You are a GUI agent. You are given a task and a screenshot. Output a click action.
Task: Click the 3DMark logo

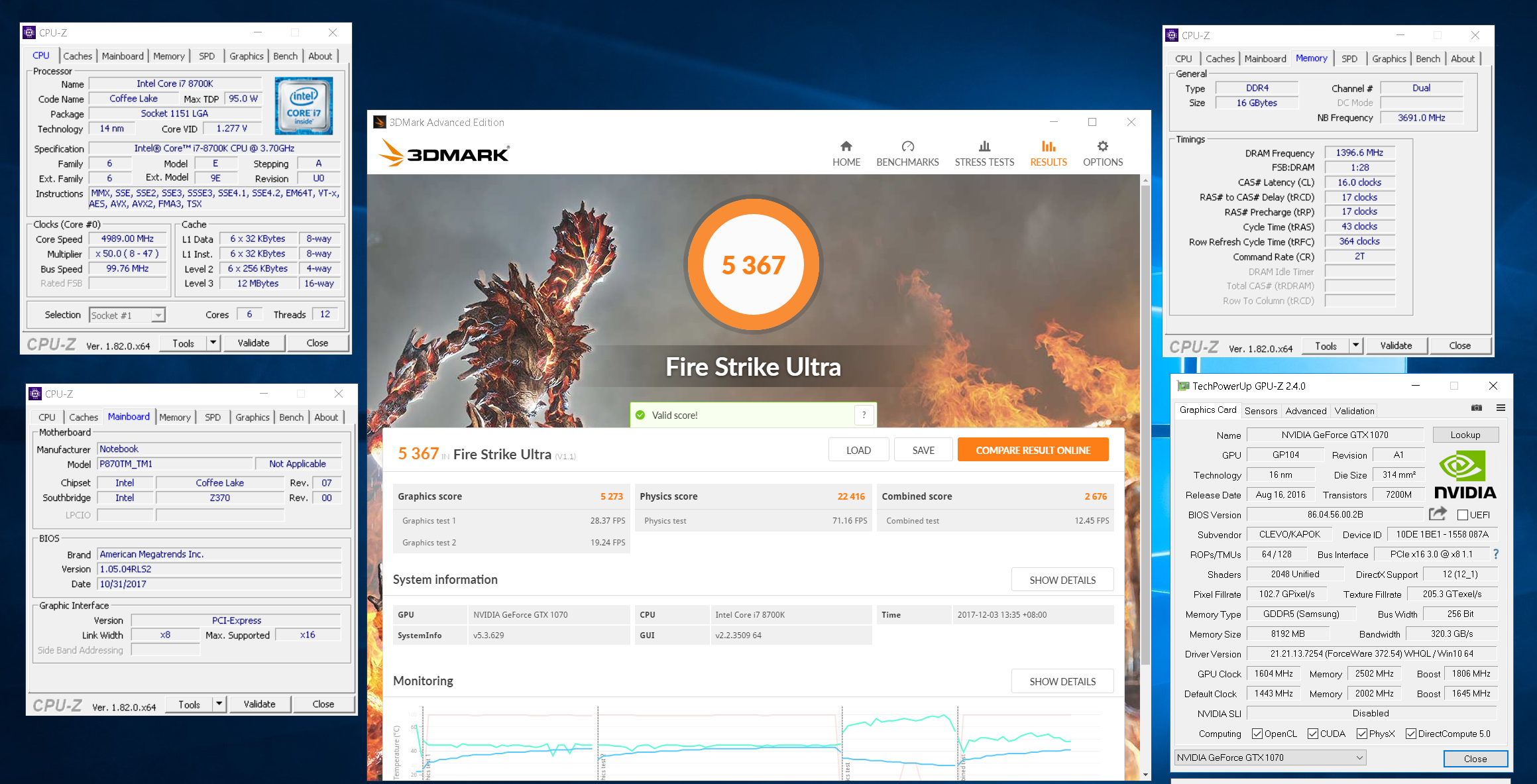point(443,153)
